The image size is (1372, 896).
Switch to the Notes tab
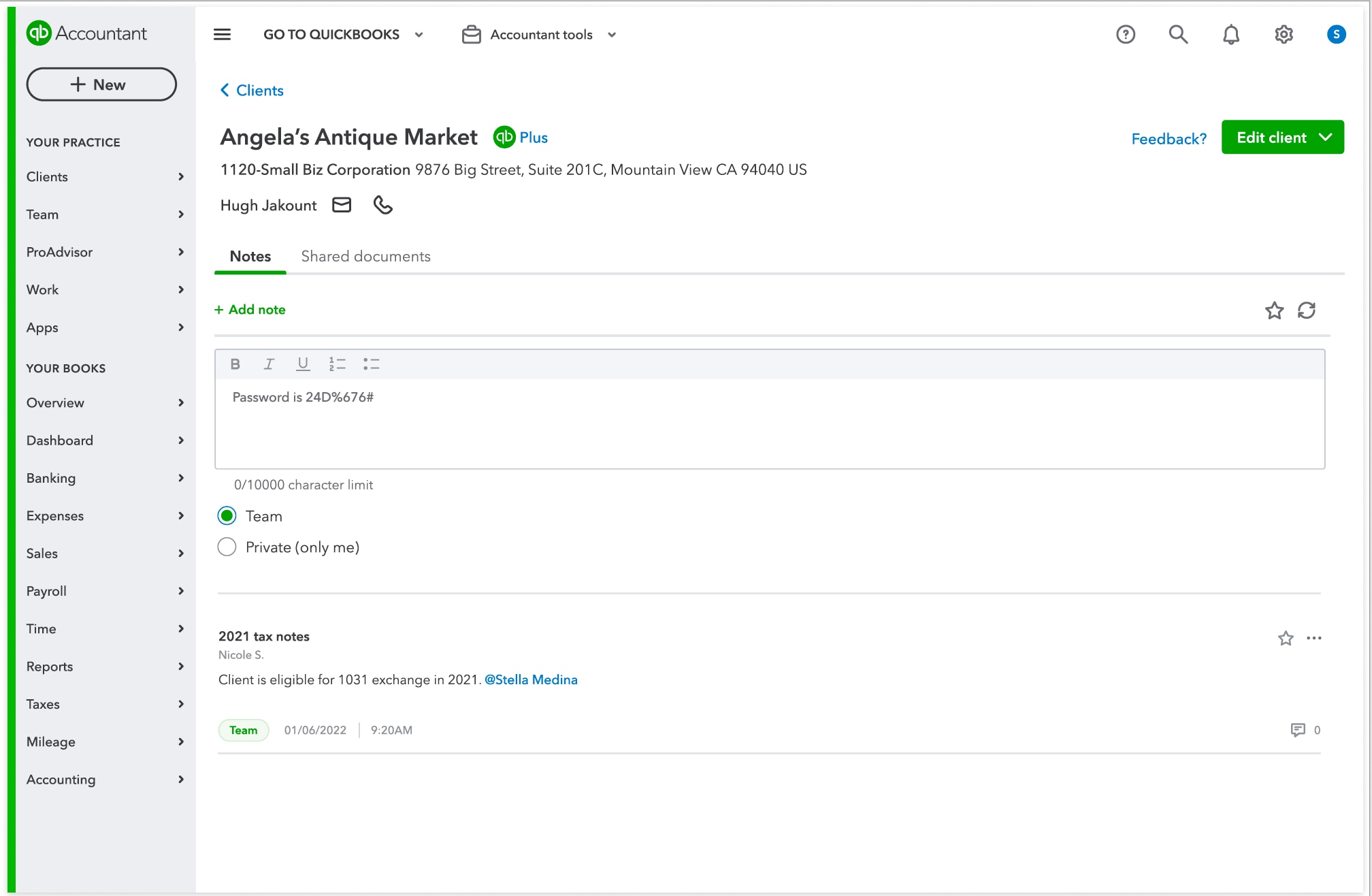tap(250, 257)
